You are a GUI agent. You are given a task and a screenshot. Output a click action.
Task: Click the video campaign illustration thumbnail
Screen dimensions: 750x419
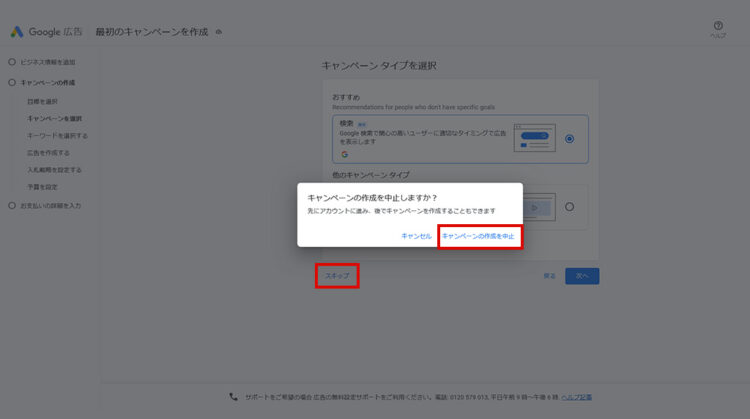(x=536, y=208)
